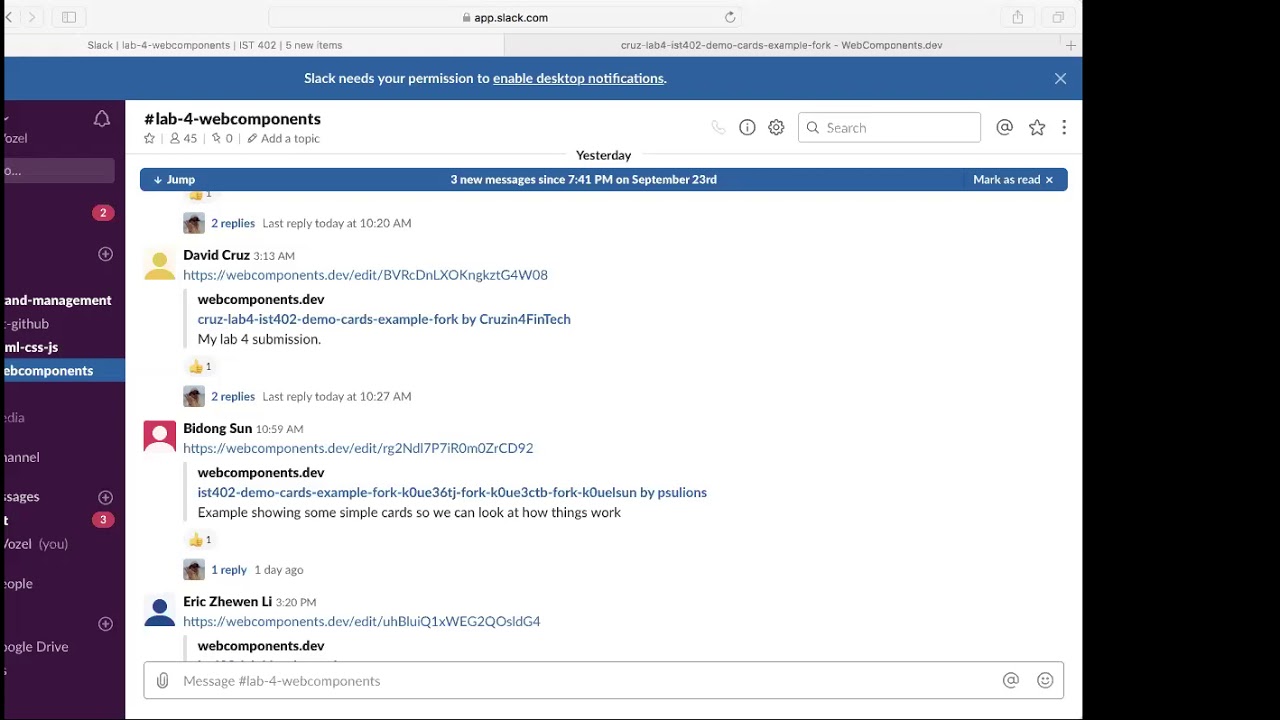This screenshot has height=720, width=1280.
Task: Open more options vertical dots
Action: coord(1064,127)
